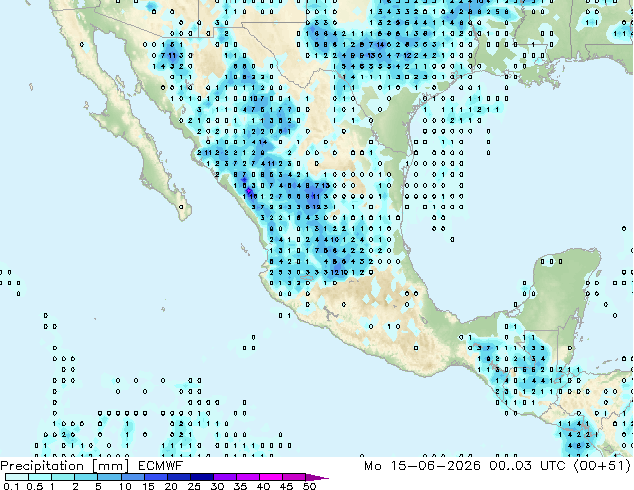
Task: Click the legend label '35'
Action: (240, 486)
